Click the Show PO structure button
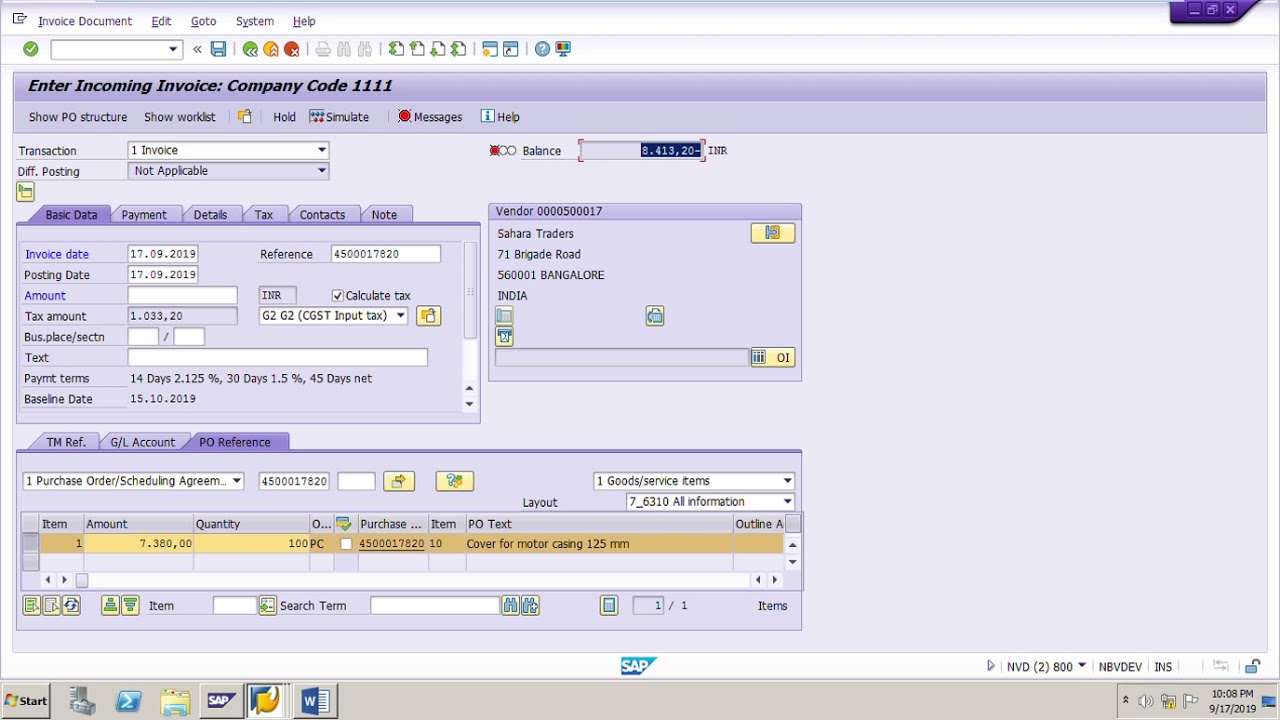1280x720 pixels. click(78, 117)
